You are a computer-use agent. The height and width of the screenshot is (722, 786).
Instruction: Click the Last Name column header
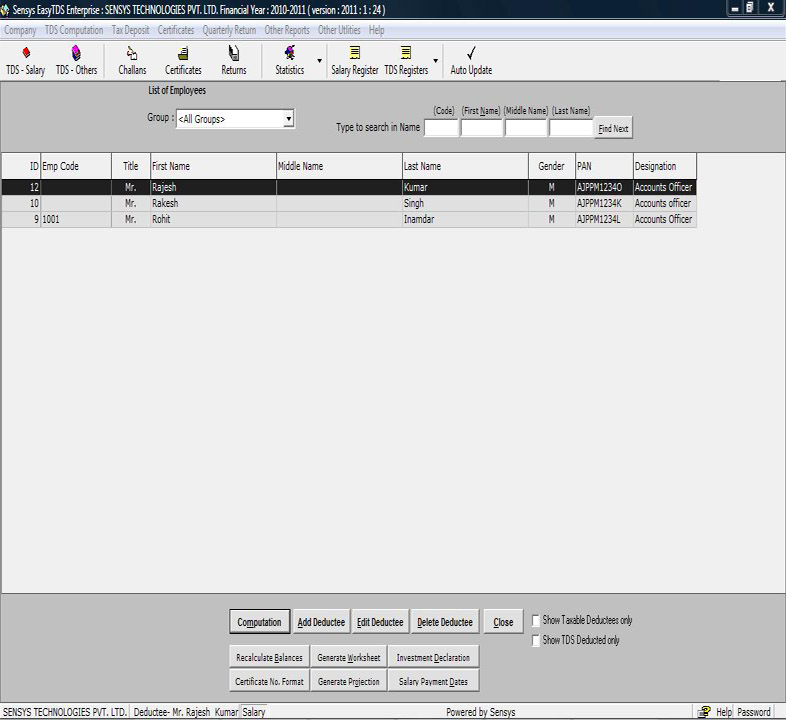(x=465, y=166)
